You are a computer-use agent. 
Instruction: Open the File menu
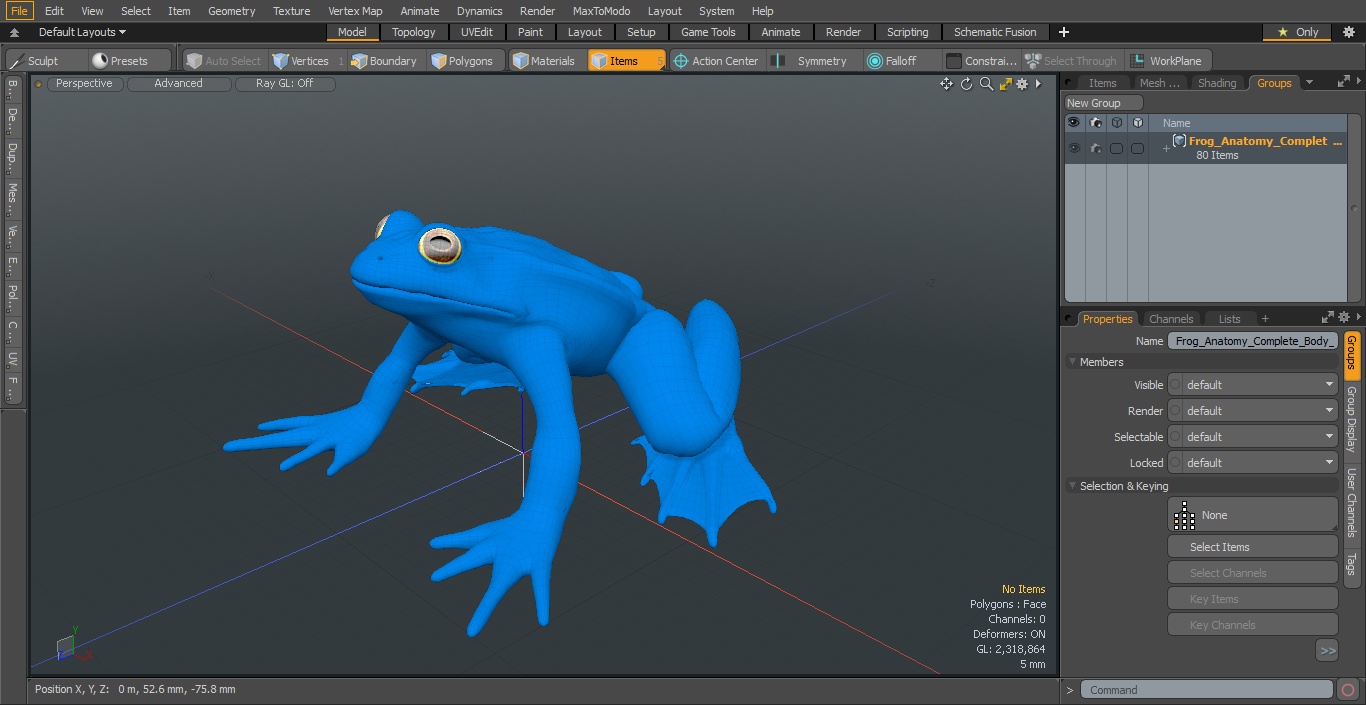tap(19, 11)
